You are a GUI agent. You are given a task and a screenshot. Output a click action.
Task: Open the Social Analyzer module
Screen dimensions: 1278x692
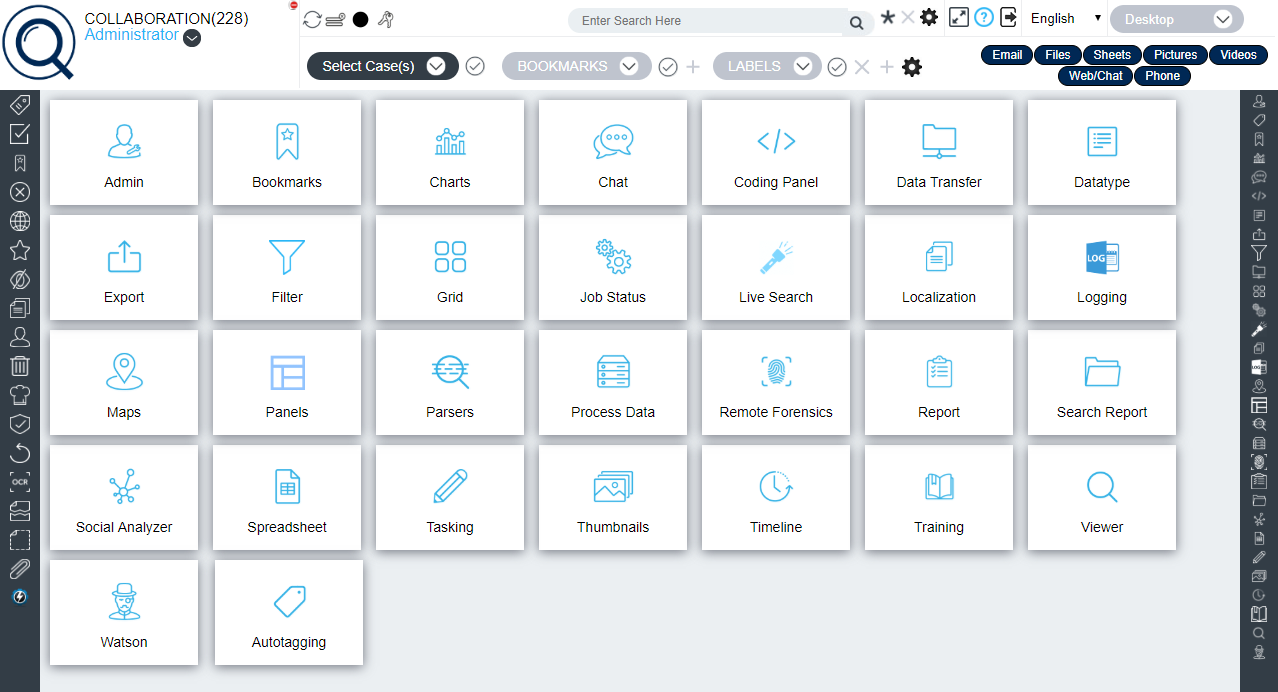pyautogui.click(x=123, y=497)
